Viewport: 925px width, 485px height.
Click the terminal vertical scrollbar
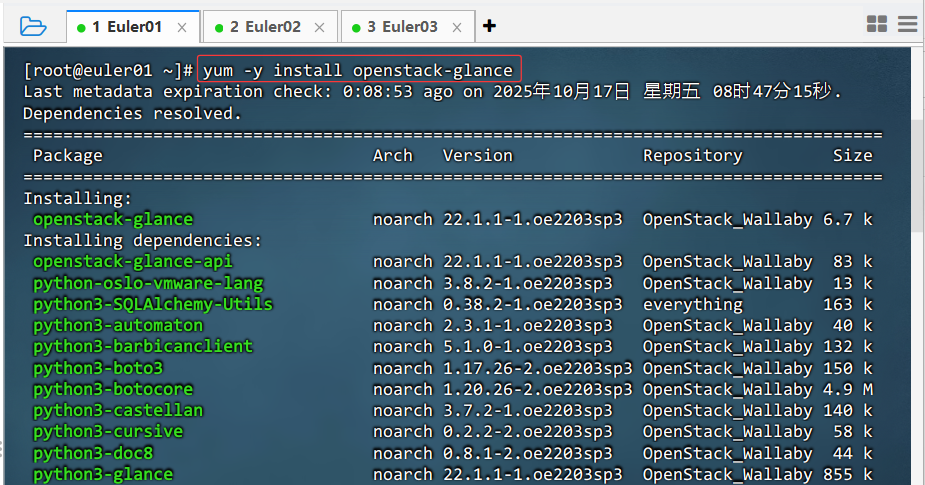(918, 177)
